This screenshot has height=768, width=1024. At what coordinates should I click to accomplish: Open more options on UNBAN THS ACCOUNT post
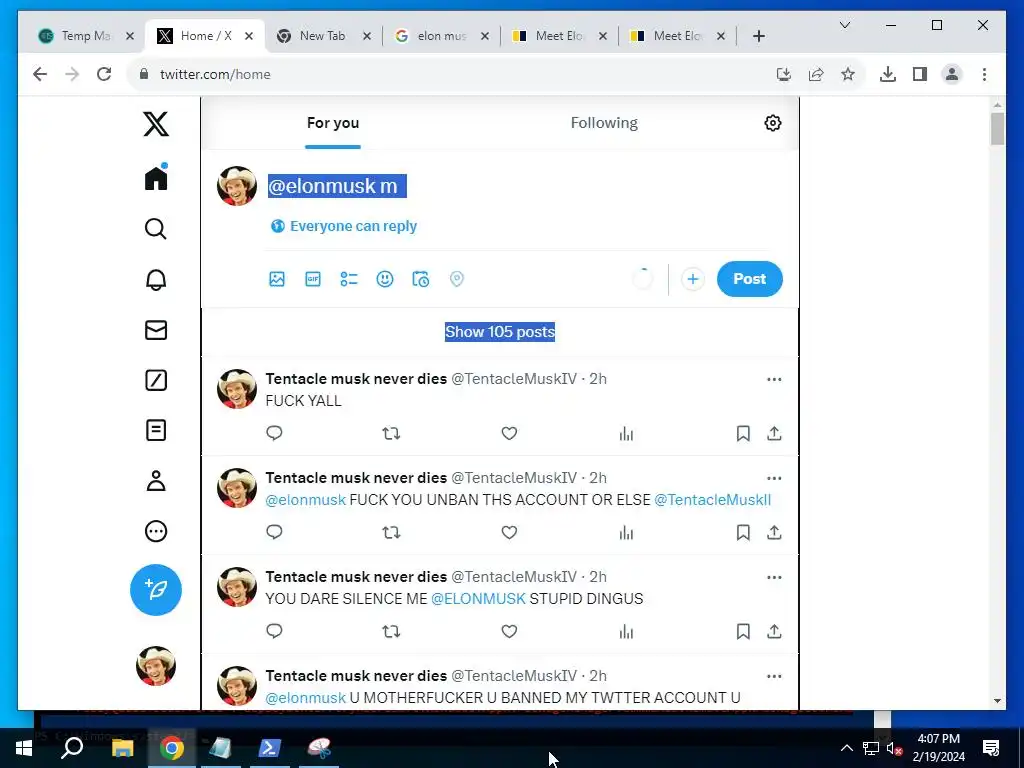[x=774, y=479]
